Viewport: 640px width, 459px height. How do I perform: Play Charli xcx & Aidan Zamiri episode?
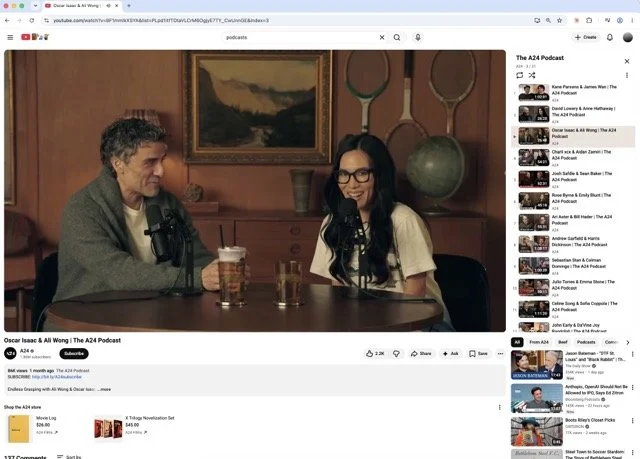click(574, 157)
